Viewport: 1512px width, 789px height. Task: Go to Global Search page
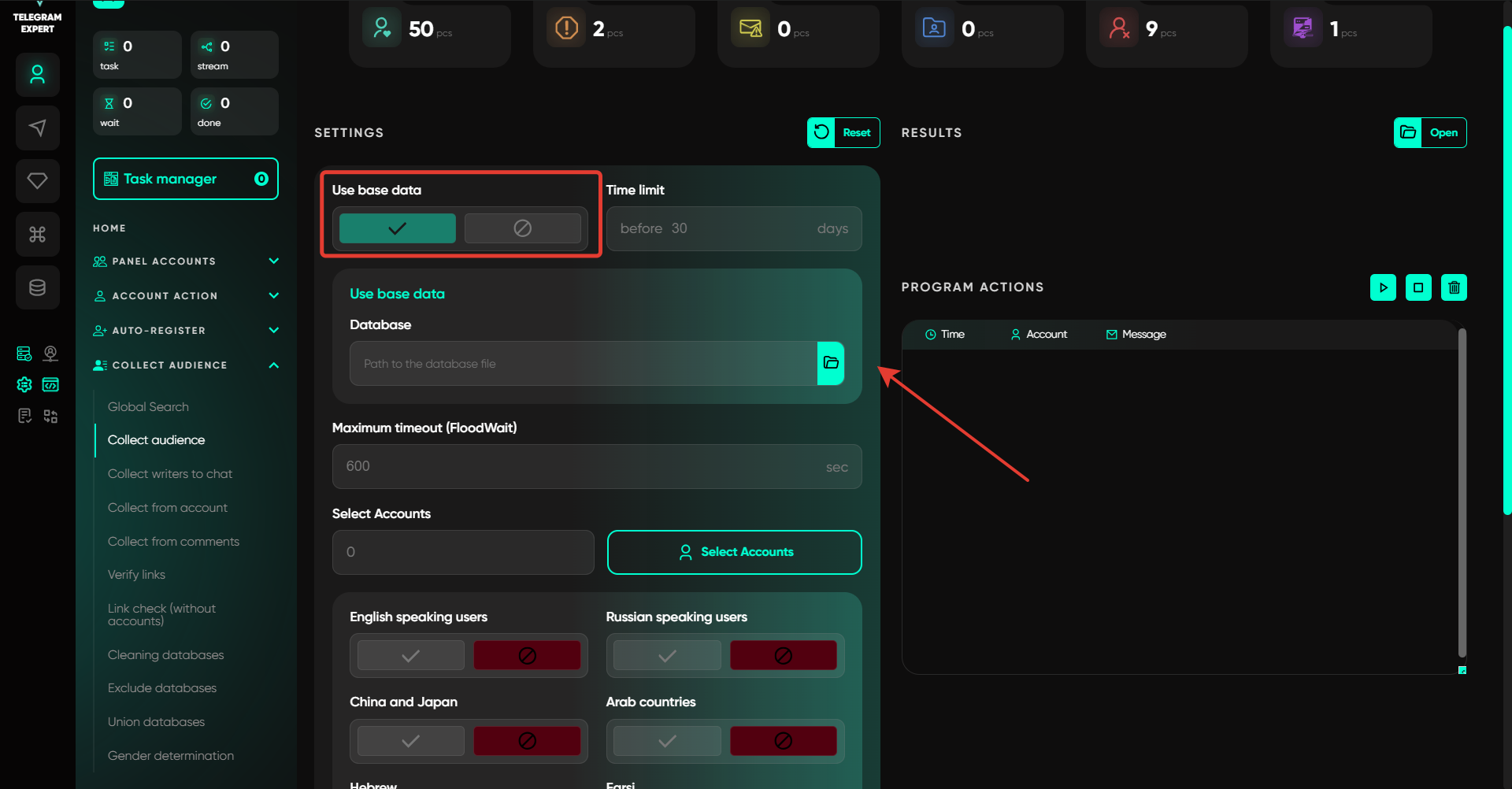[148, 407]
